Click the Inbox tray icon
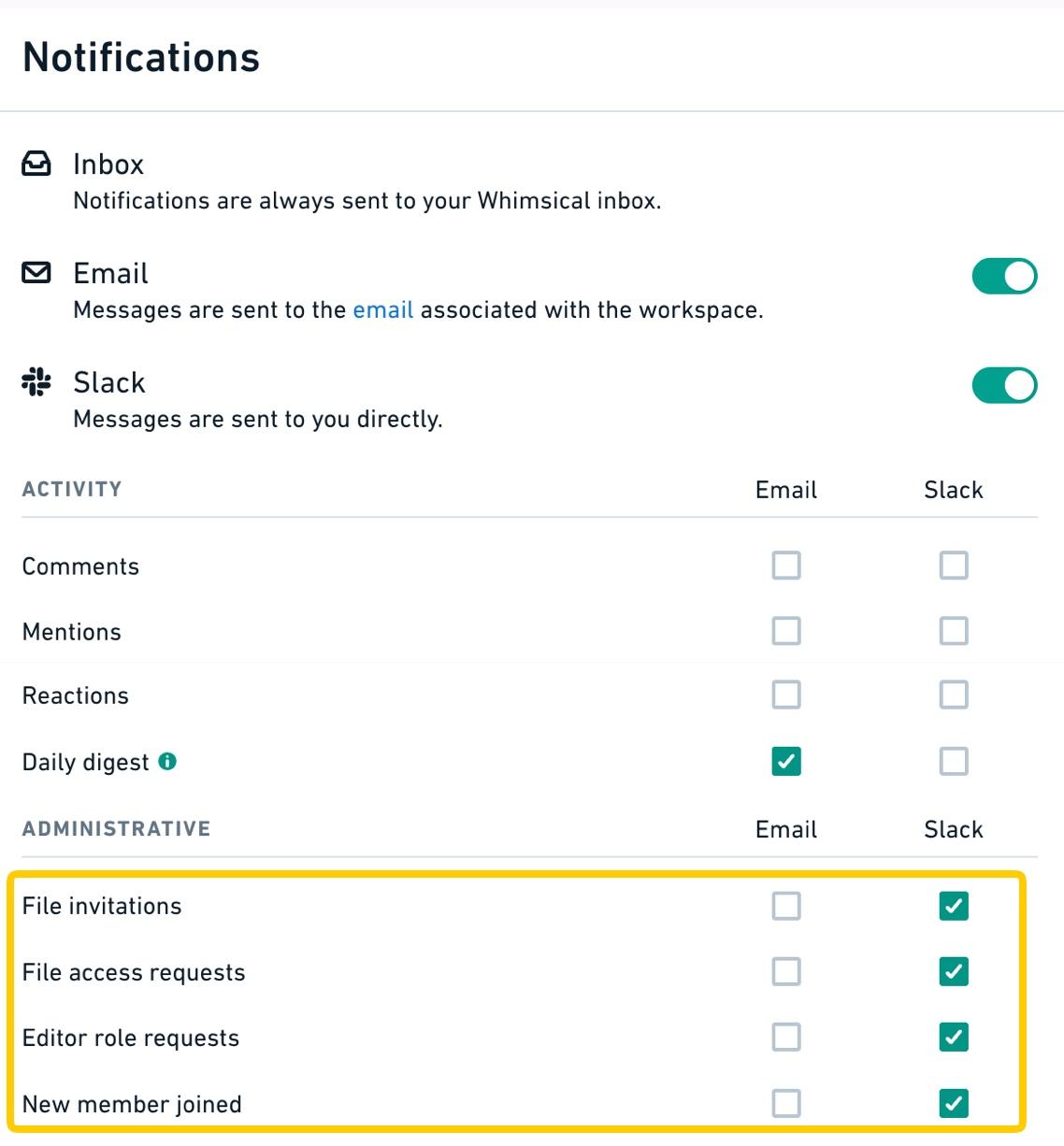1064x1146 pixels. (36, 165)
